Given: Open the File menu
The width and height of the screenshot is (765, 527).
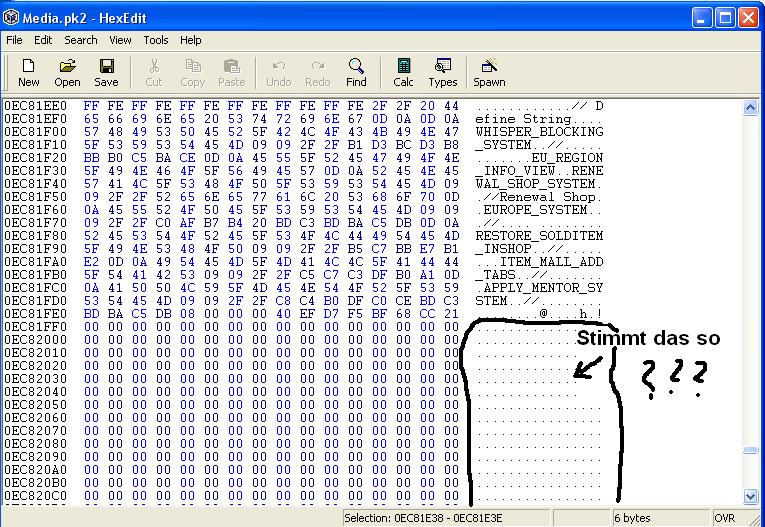Looking at the screenshot, I should [x=14, y=40].
